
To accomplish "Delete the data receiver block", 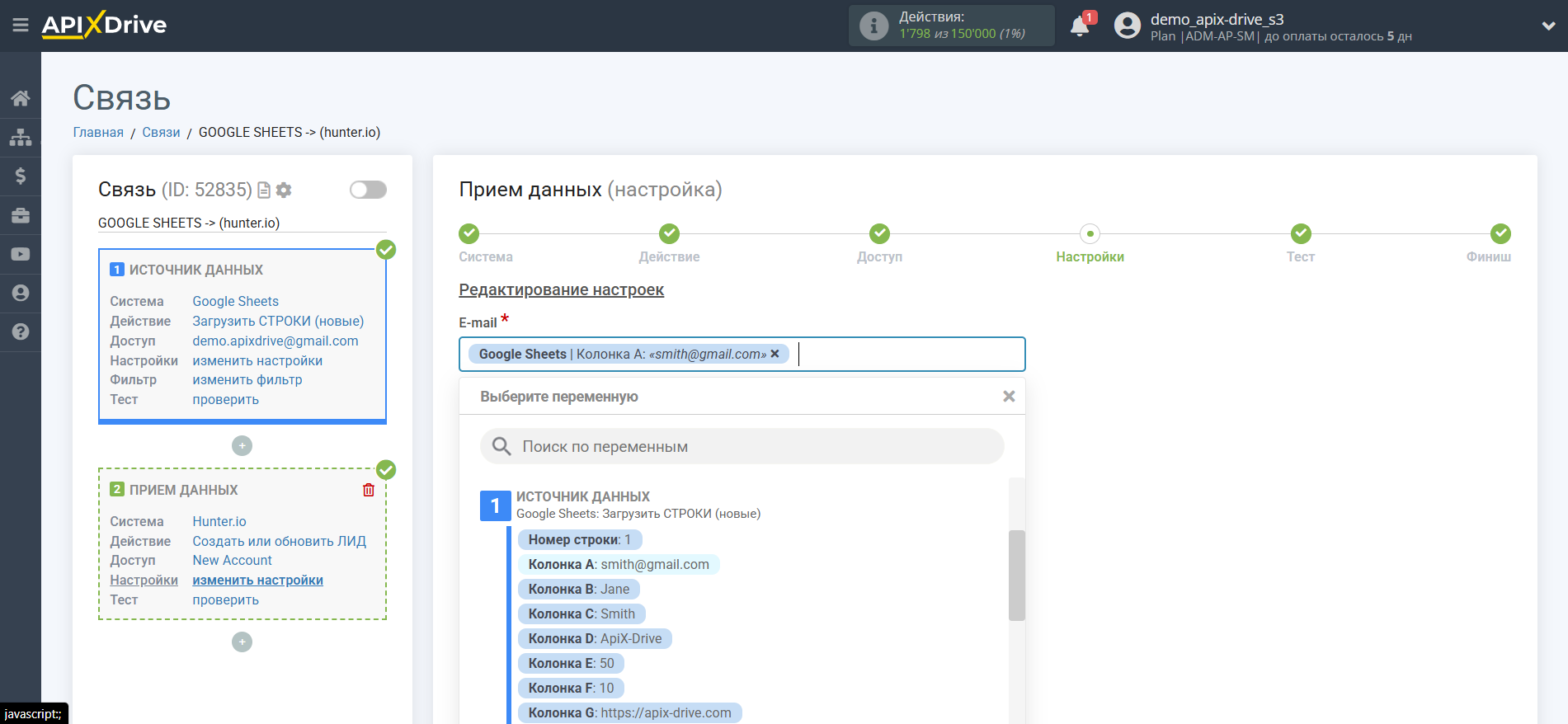I will click(x=369, y=490).
